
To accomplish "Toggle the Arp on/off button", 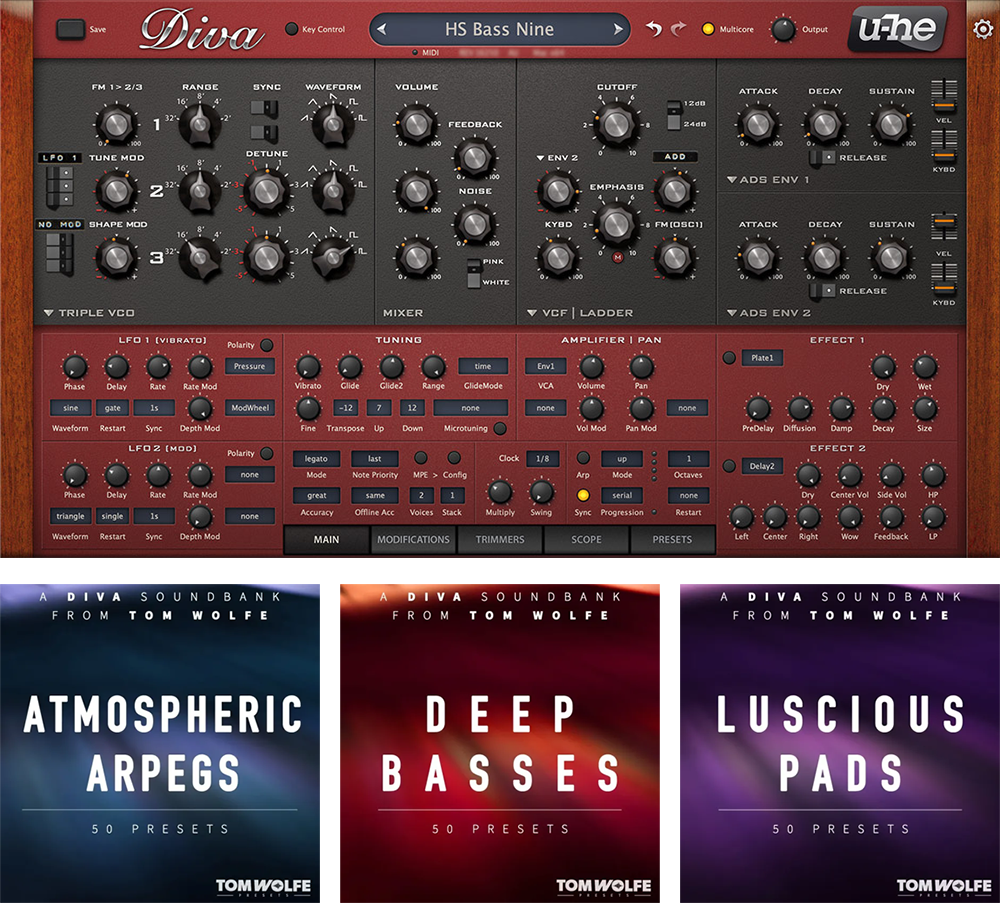I will [582, 458].
